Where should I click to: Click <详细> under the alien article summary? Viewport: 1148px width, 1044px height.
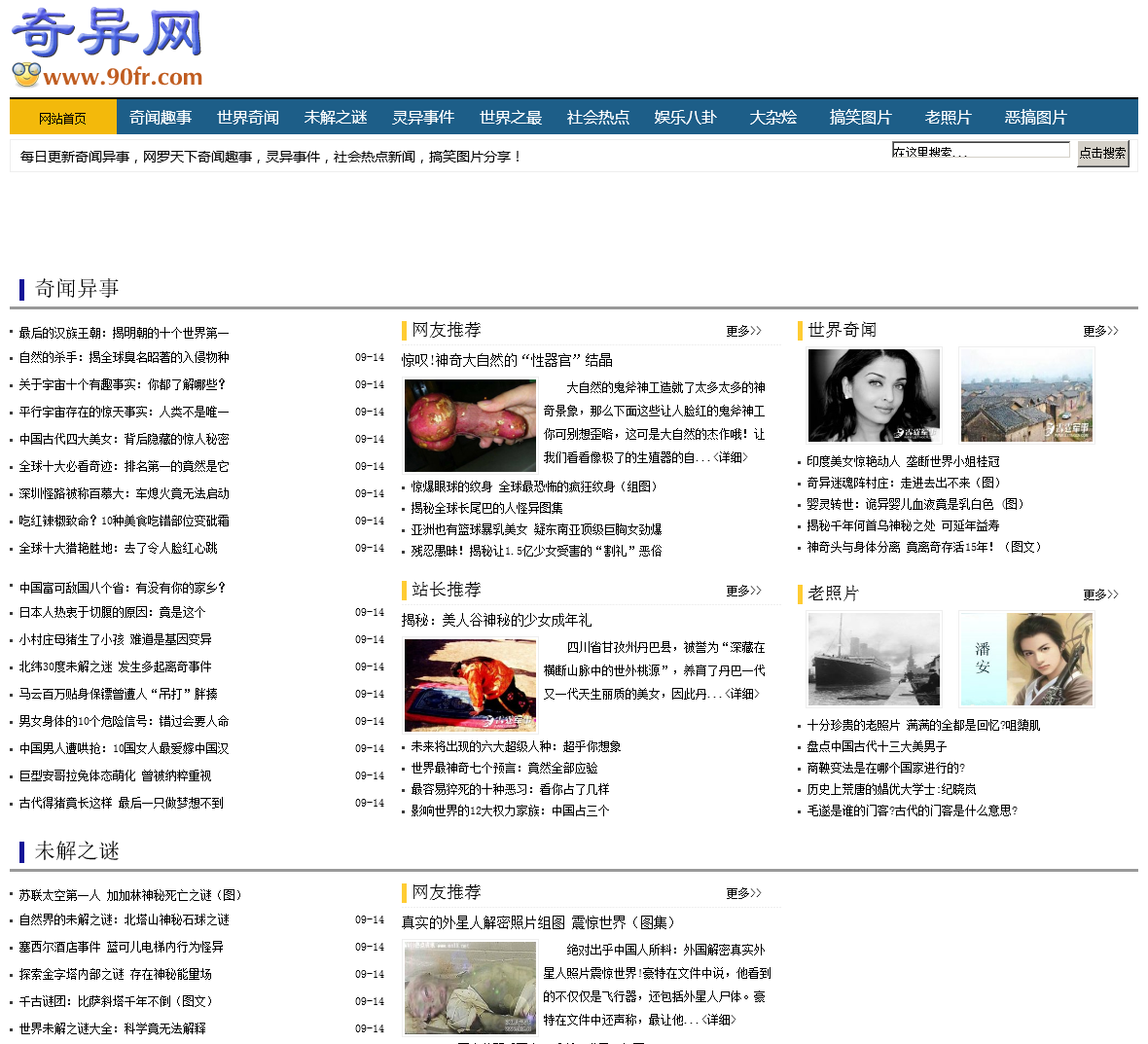[719, 1019]
